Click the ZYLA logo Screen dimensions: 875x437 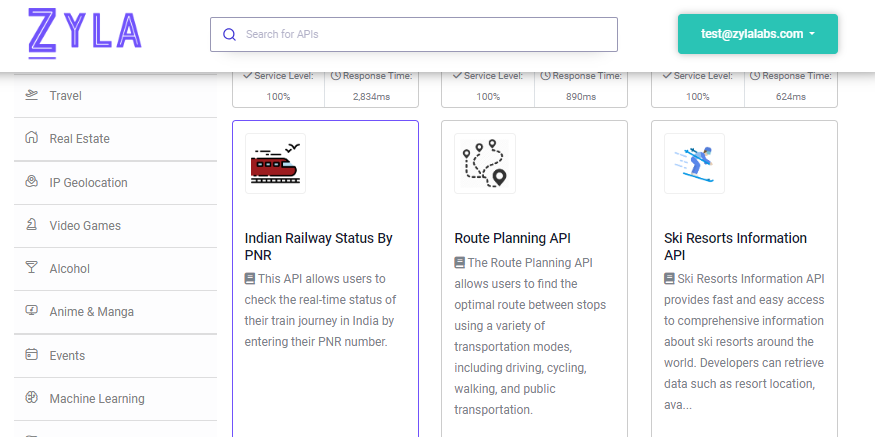pyautogui.click(x=85, y=33)
